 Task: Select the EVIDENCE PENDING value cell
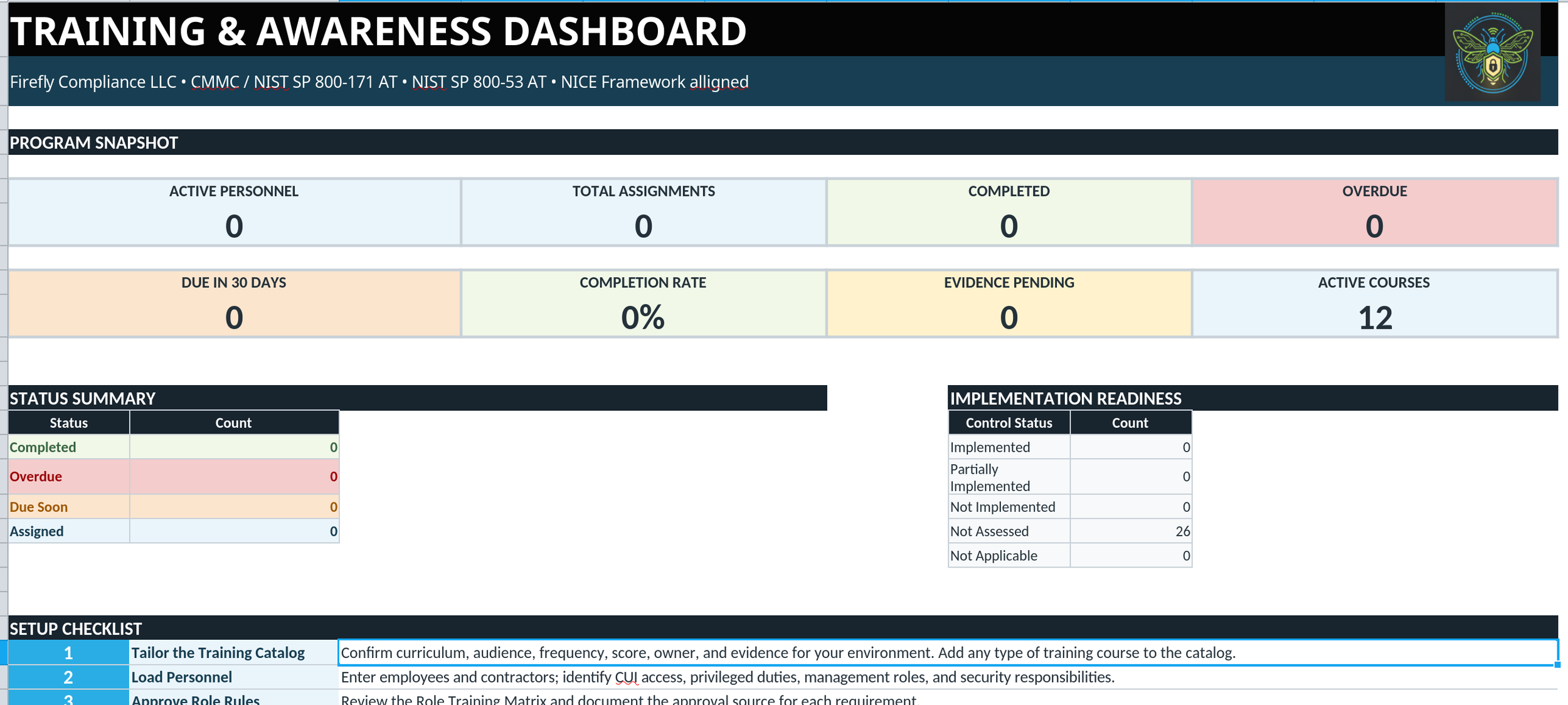[x=1009, y=317]
